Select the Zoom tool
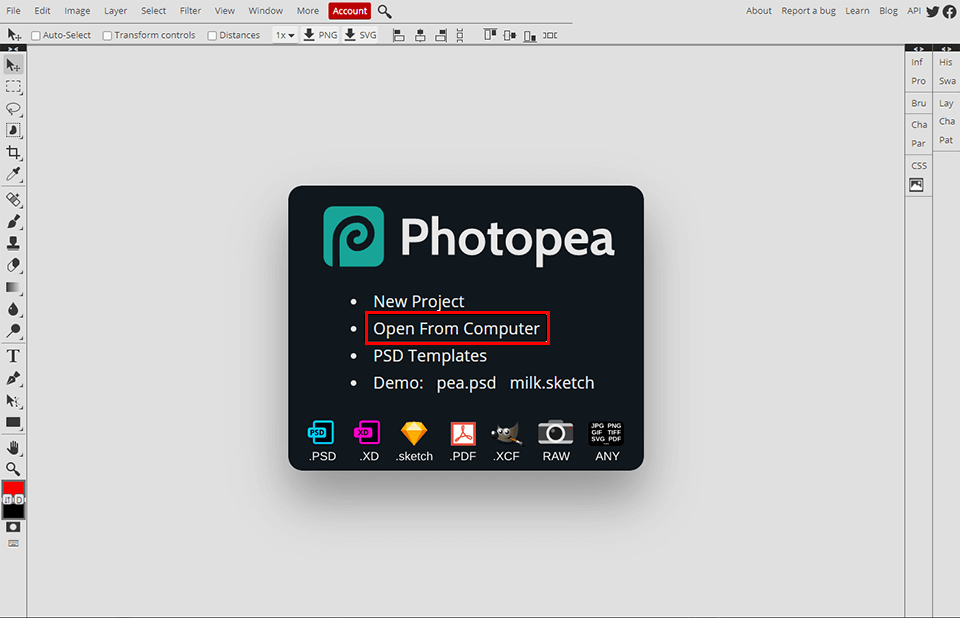 coord(14,468)
